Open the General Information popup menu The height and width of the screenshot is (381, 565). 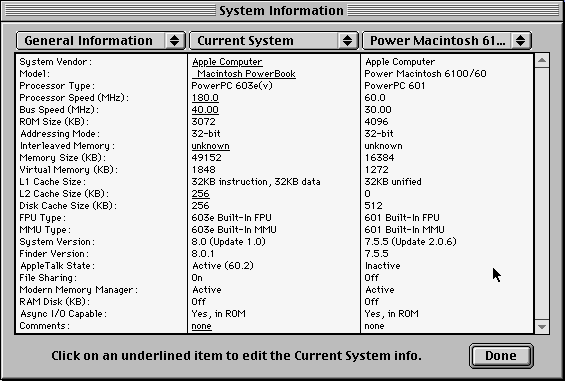coord(101,40)
